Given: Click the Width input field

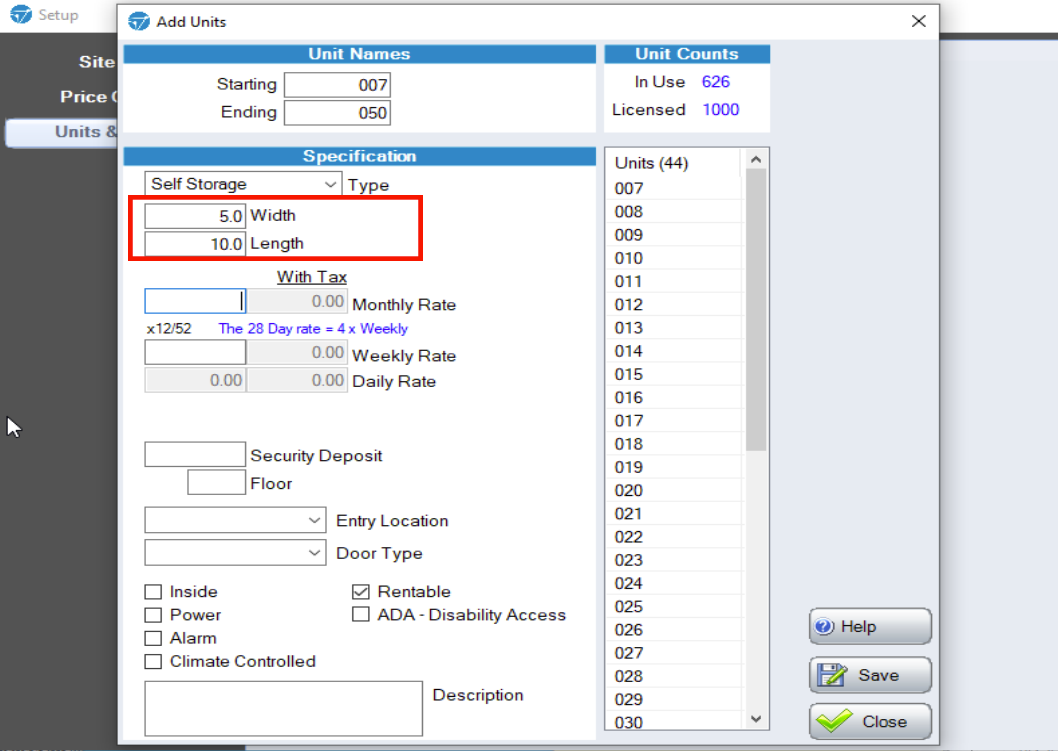Looking at the screenshot, I should [x=195, y=216].
